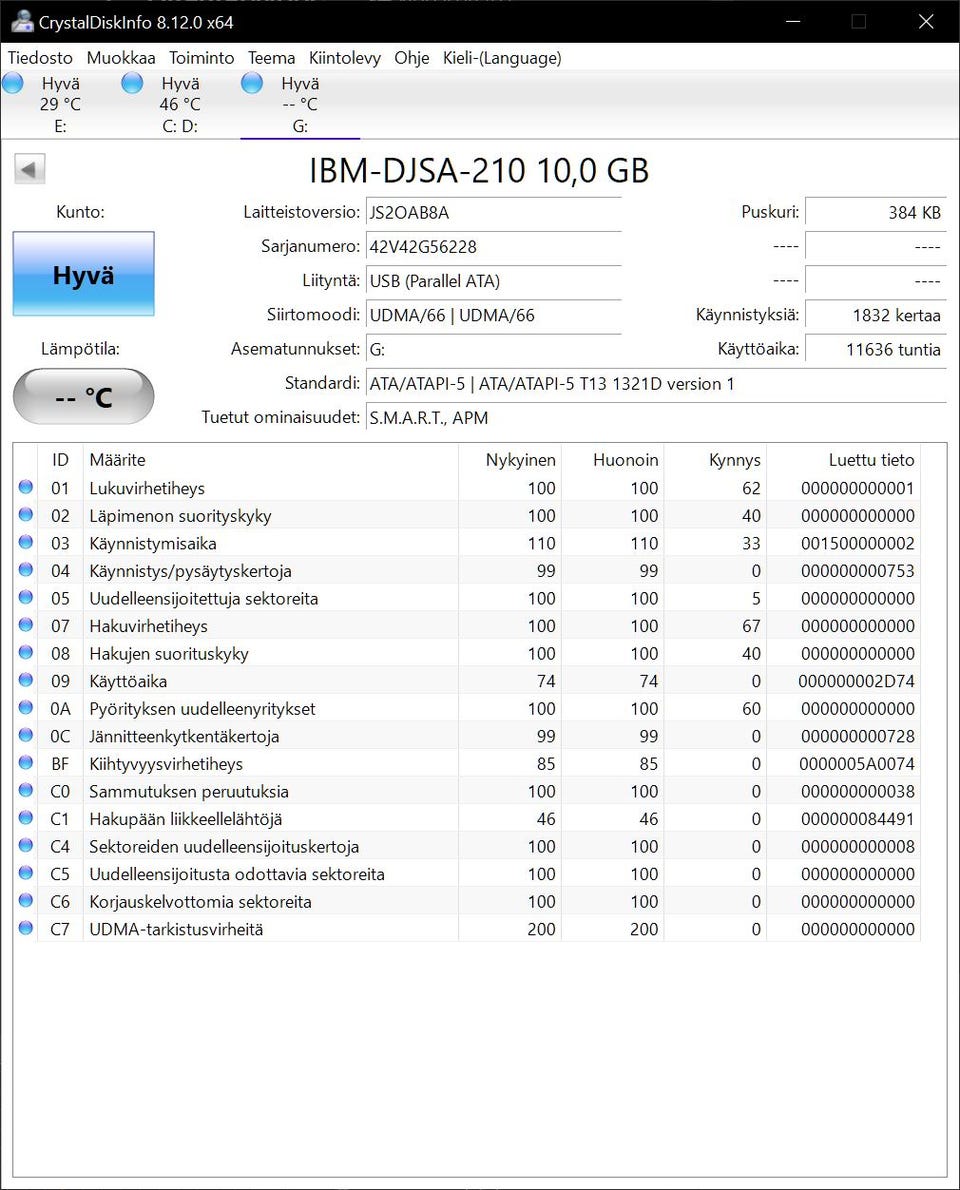Open the Kieli-(Language) menu
This screenshot has height=1190, width=960.
pos(502,58)
